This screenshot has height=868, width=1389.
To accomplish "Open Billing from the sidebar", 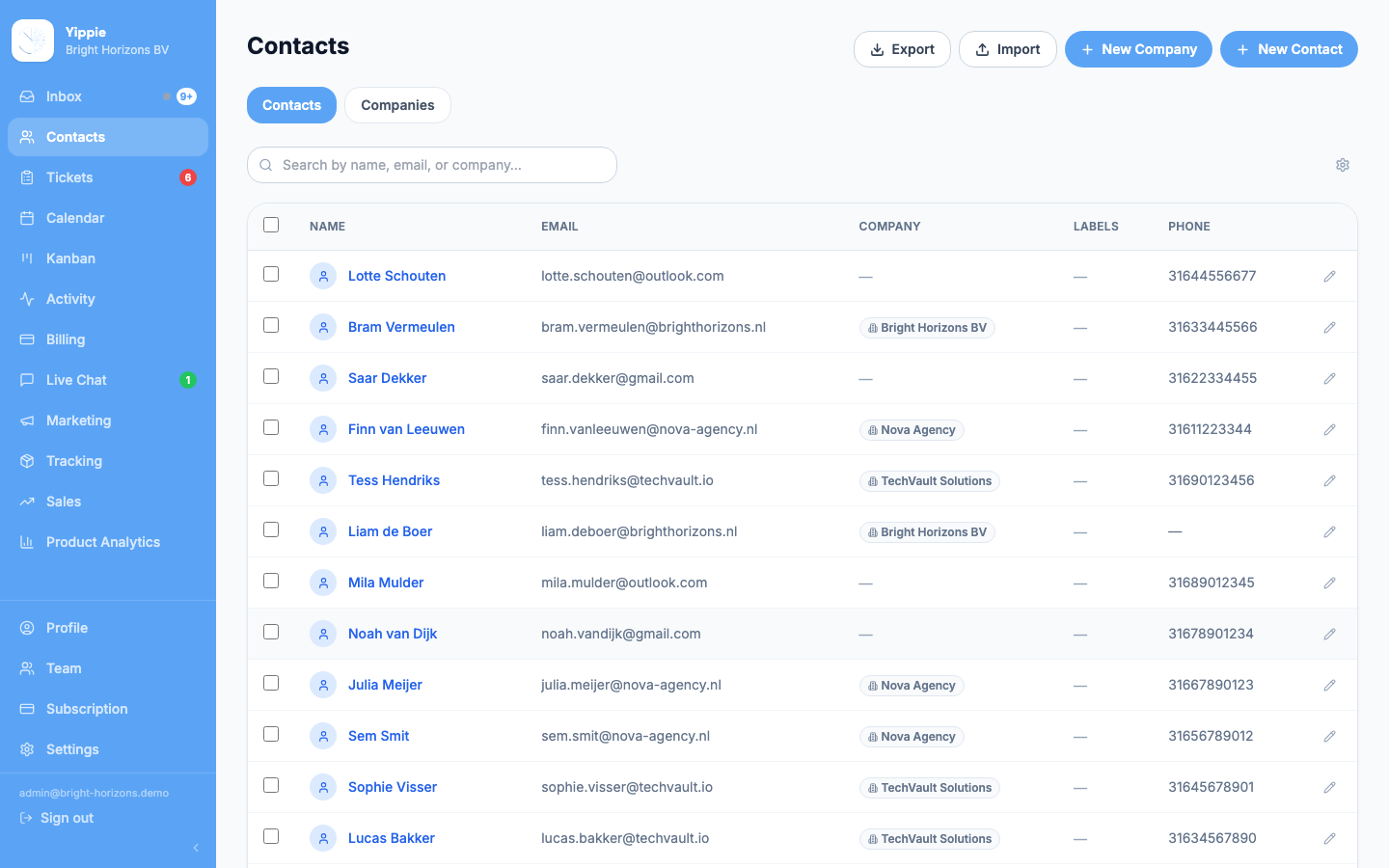I will point(108,339).
